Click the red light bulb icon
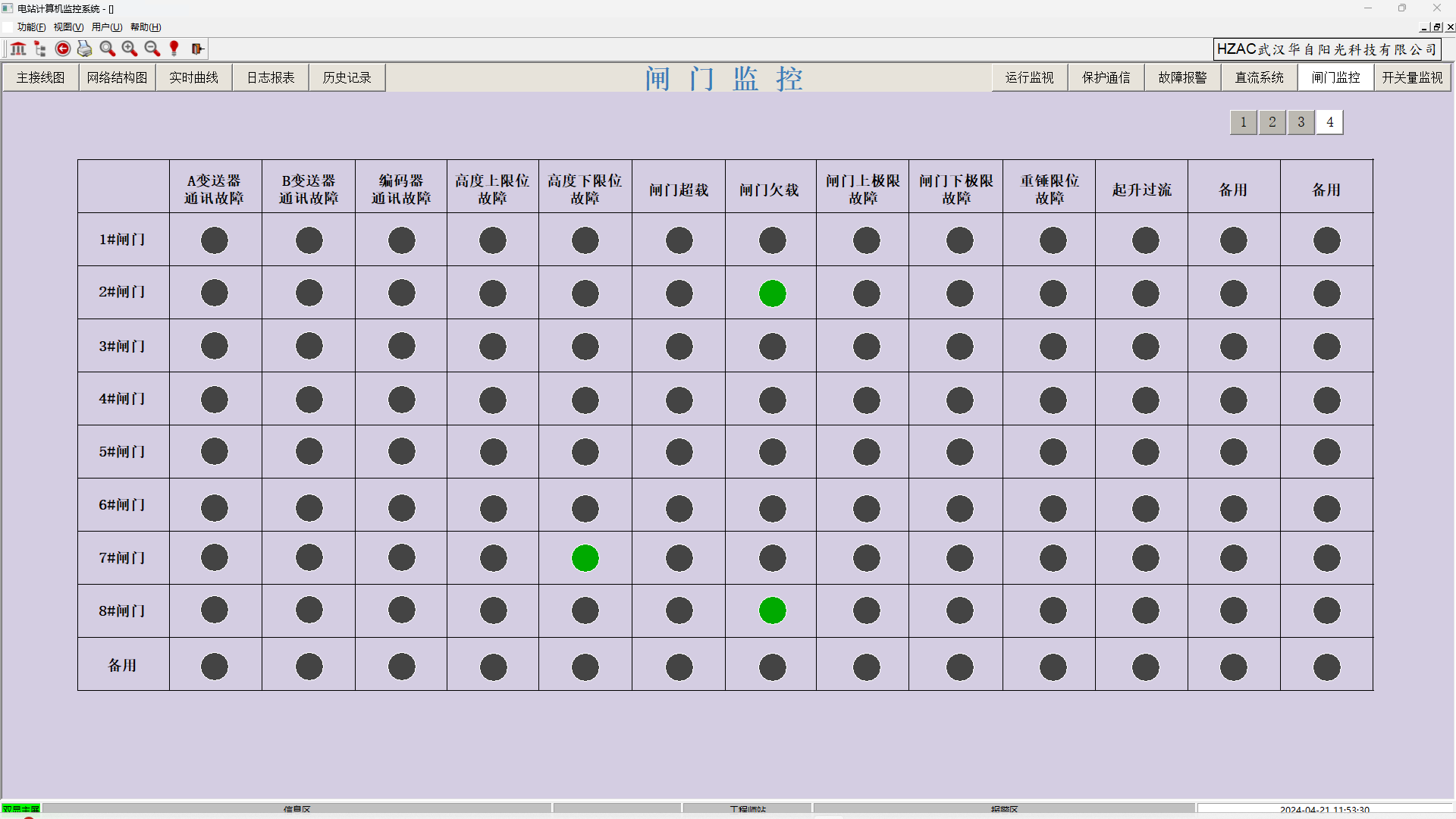 click(x=174, y=49)
